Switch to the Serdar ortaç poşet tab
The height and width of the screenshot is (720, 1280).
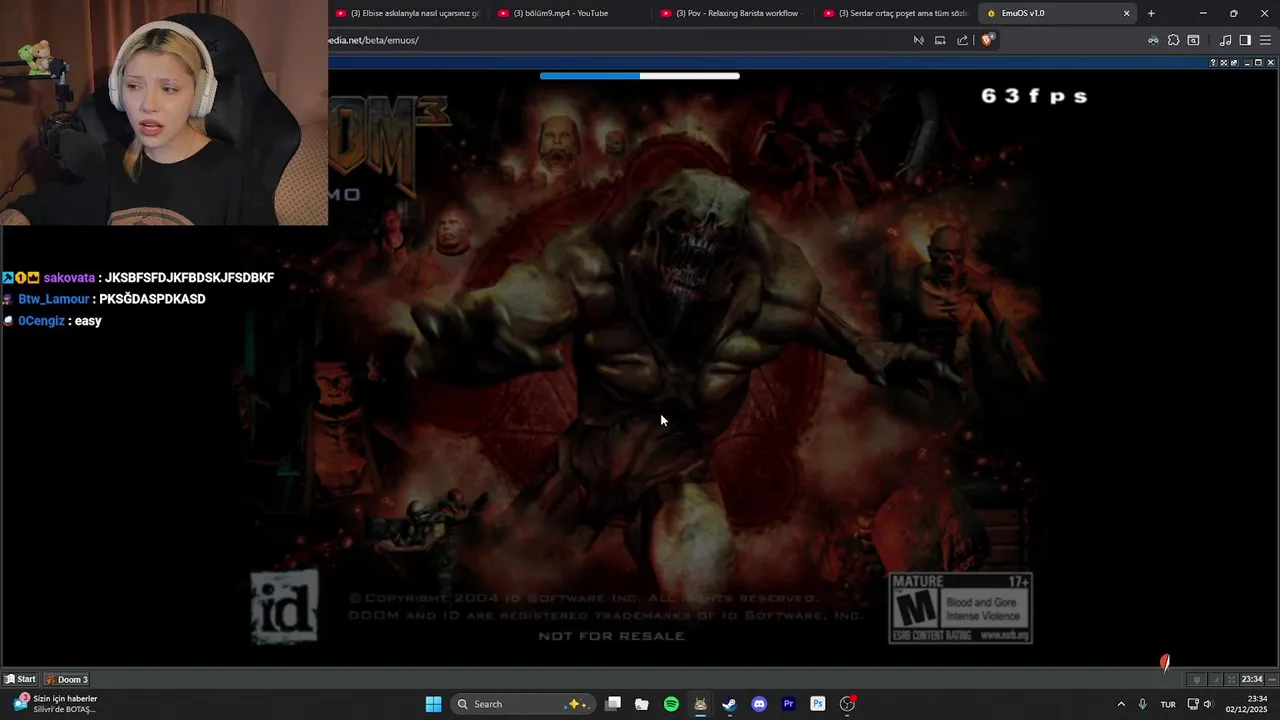click(x=896, y=13)
